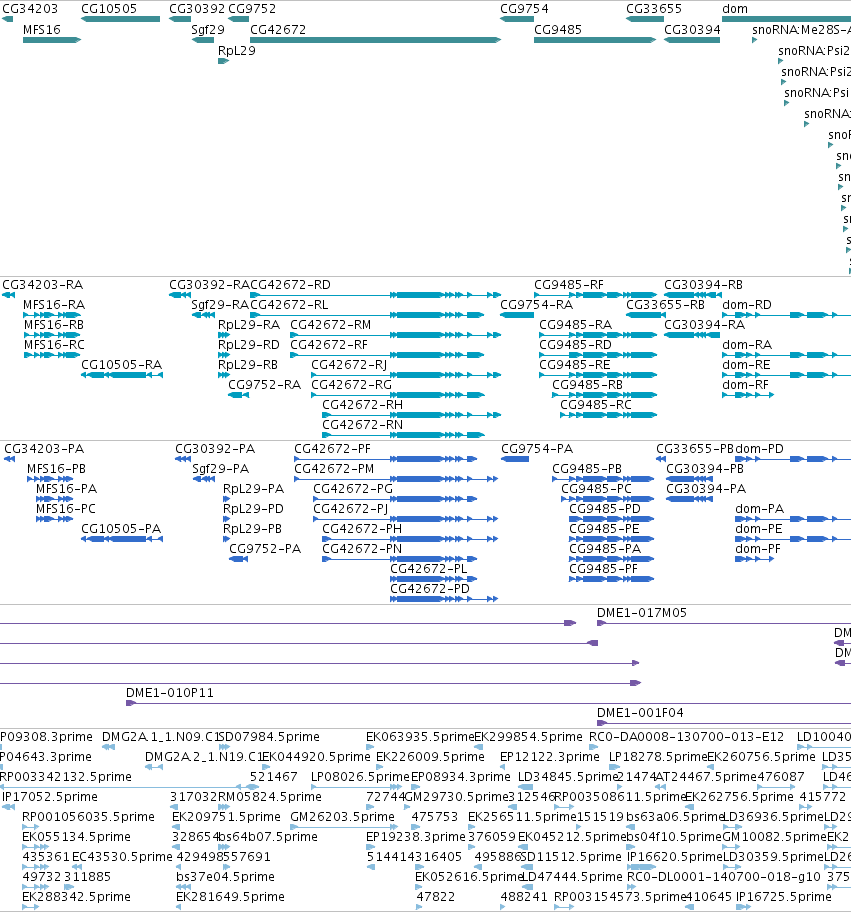Select the CG42672-PG protein label

click(353, 489)
